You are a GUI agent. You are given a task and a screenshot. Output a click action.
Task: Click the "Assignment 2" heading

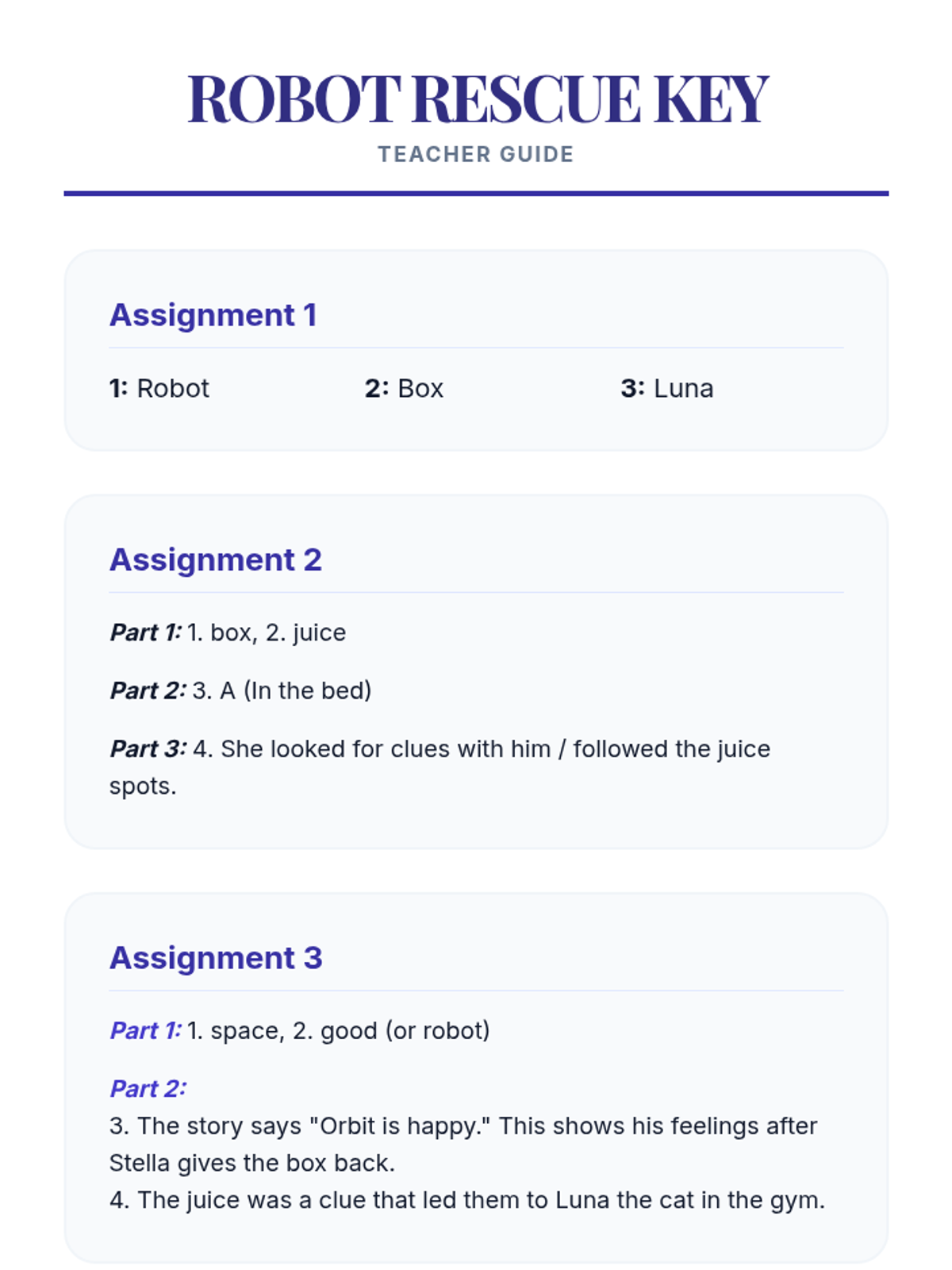click(x=216, y=560)
